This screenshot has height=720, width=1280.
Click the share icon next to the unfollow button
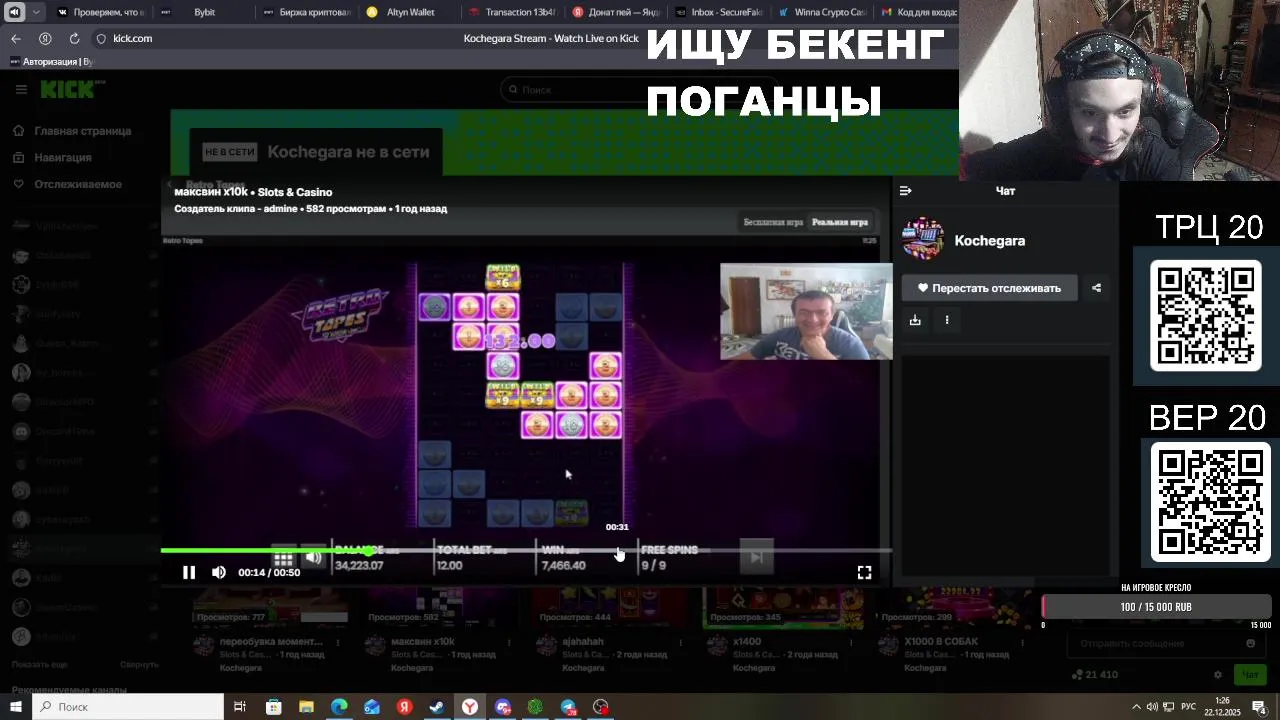pyautogui.click(x=1096, y=288)
